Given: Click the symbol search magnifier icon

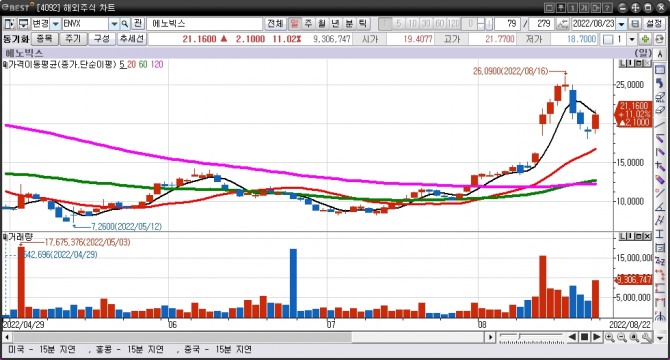Looking at the screenshot, I should [x=124, y=24].
